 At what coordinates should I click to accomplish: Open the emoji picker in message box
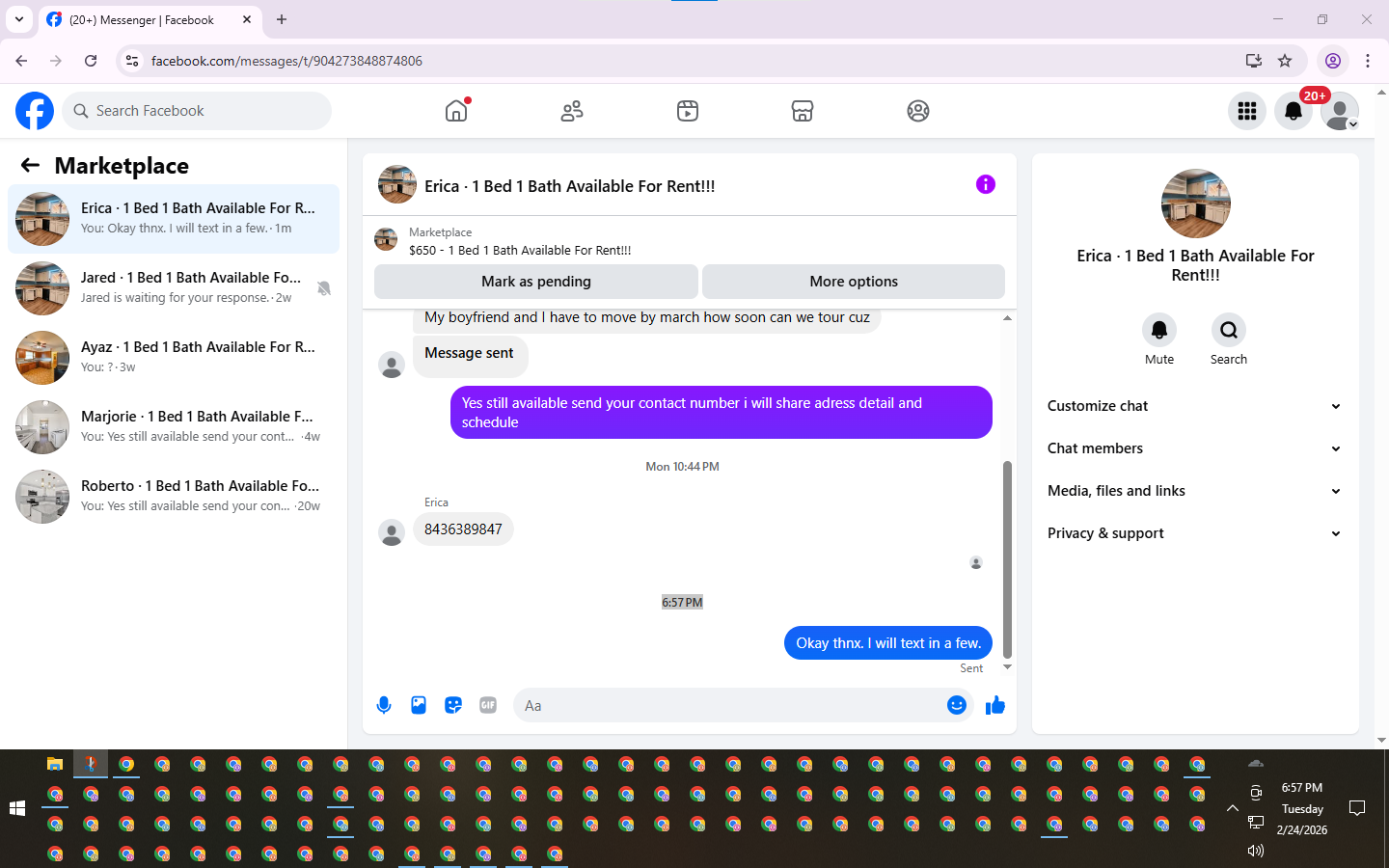[956, 705]
